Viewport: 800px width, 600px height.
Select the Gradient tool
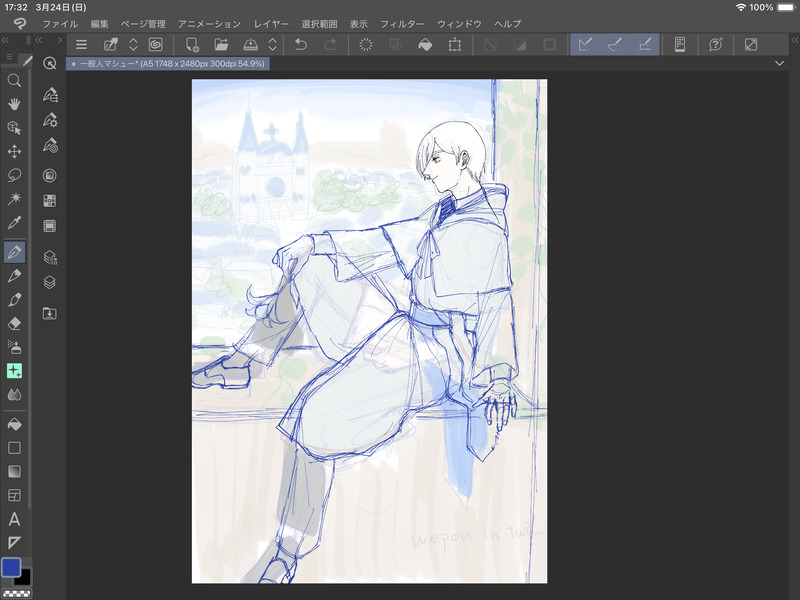pos(14,471)
